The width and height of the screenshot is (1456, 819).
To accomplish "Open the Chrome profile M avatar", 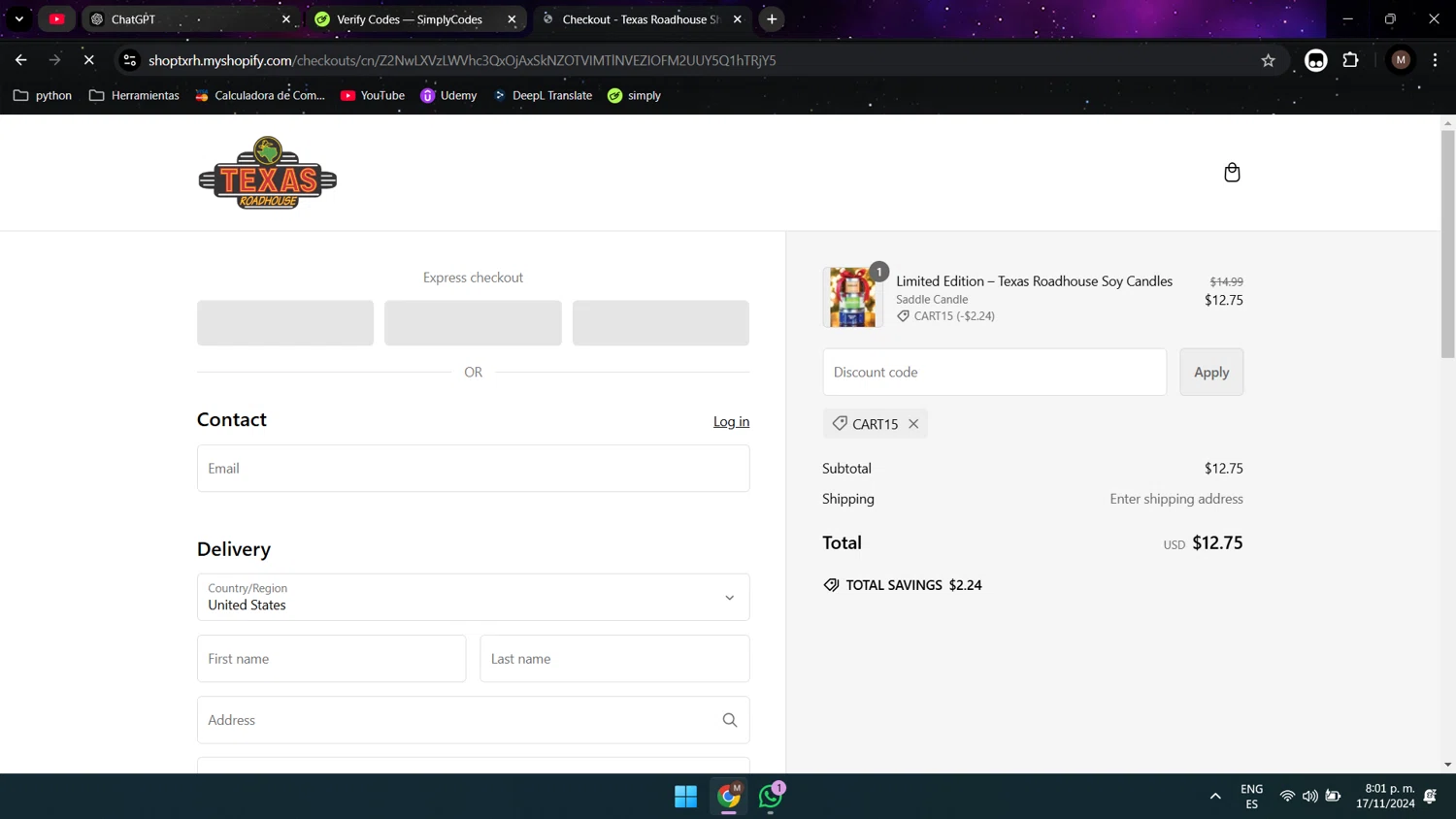I will click(1401, 60).
